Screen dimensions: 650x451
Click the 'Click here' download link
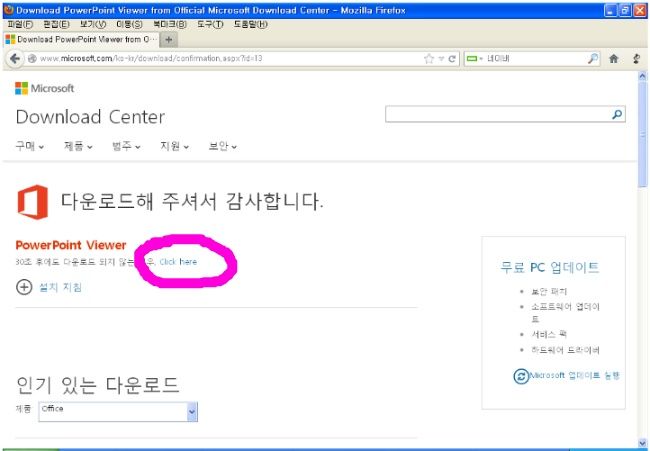pyautogui.click(x=178, y=262)
